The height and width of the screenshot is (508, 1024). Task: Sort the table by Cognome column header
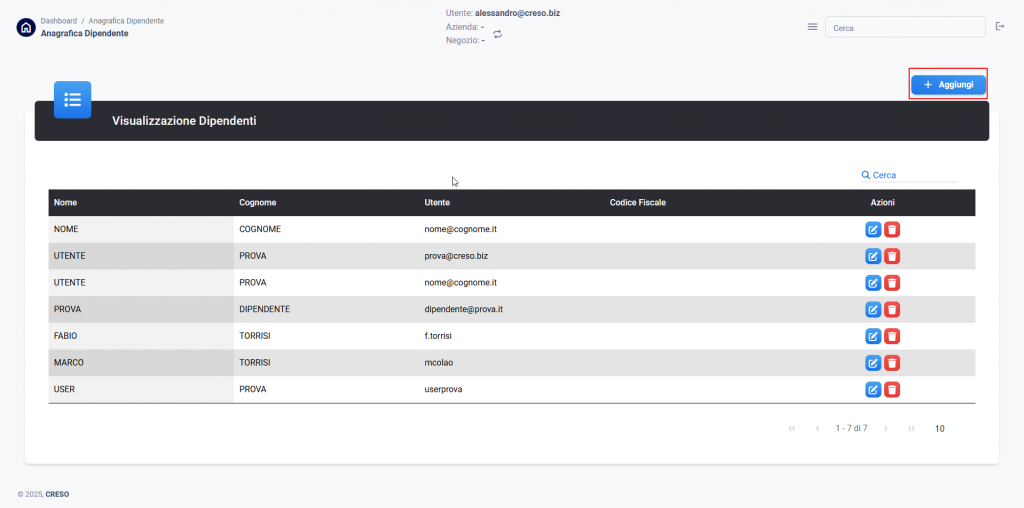[x=256, y=203]
